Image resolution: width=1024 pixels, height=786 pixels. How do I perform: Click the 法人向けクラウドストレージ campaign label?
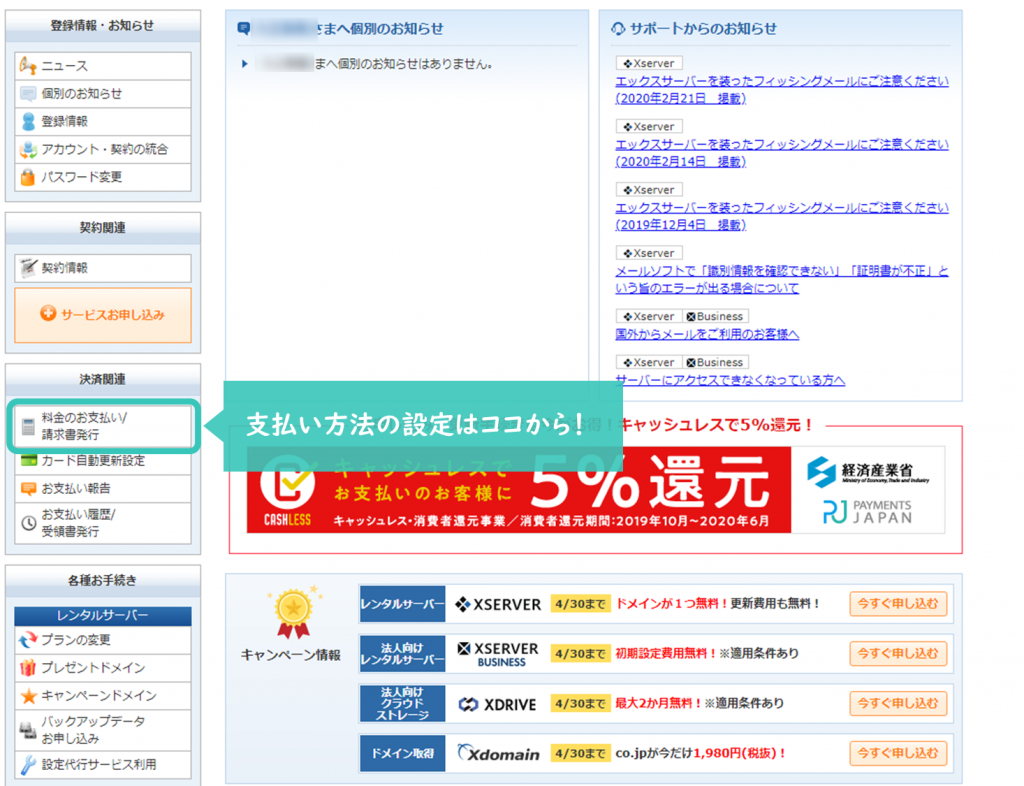click(x=402, y=704)
